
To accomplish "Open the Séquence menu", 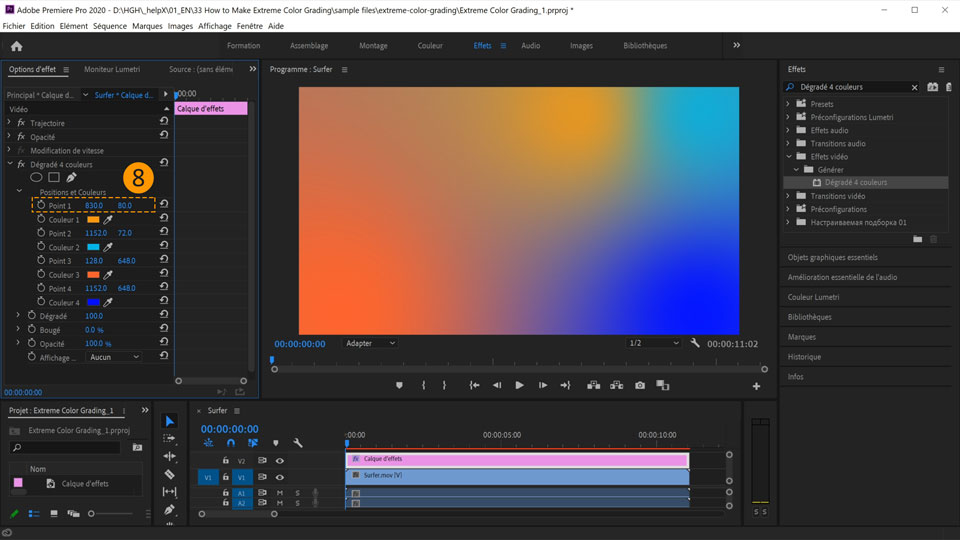I will pos(109,26).
